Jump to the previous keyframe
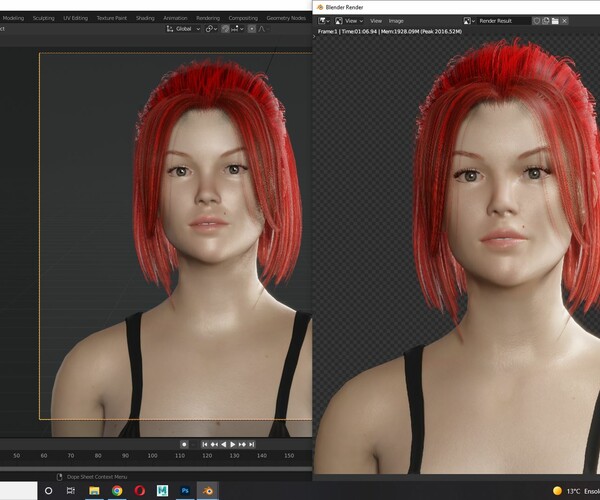600x500 pixels. point(214,444)
